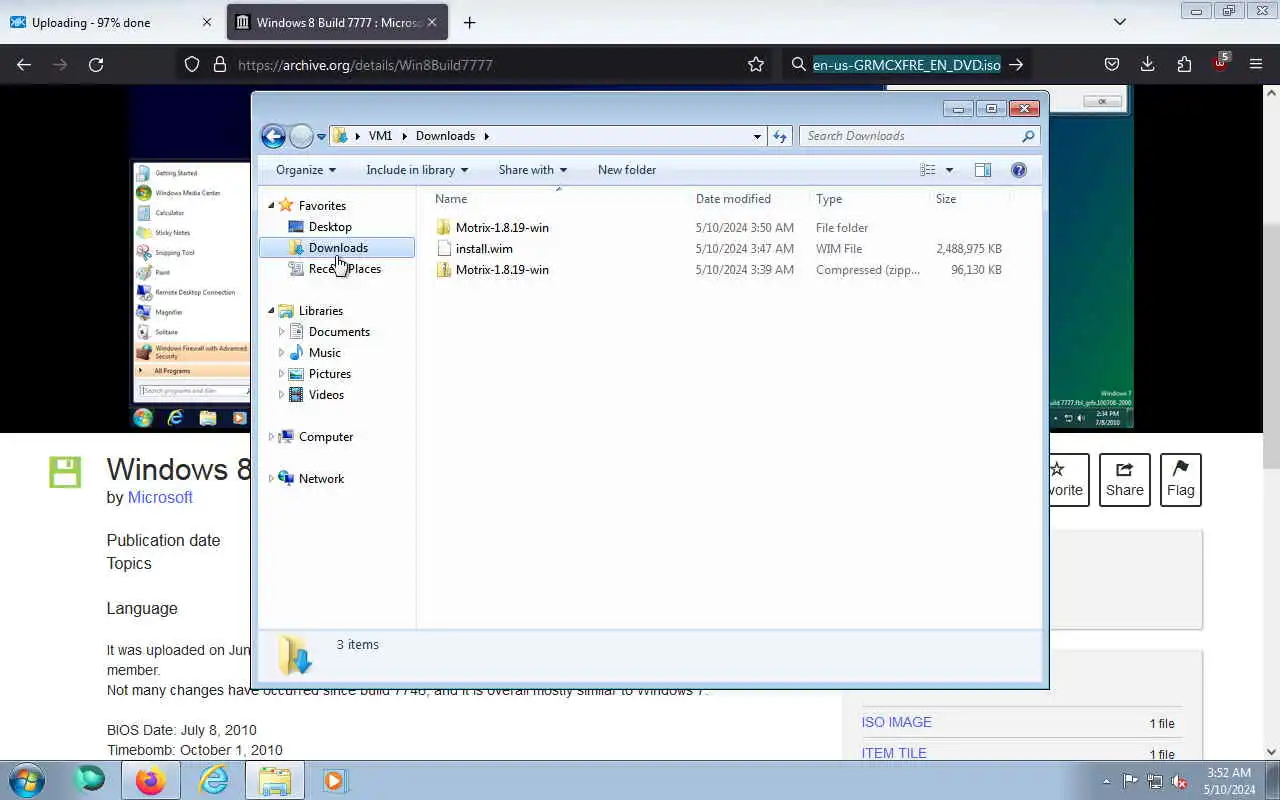Select Computer in navigation pane
The image size is (1280, 800).
click(x=325, y=437)
